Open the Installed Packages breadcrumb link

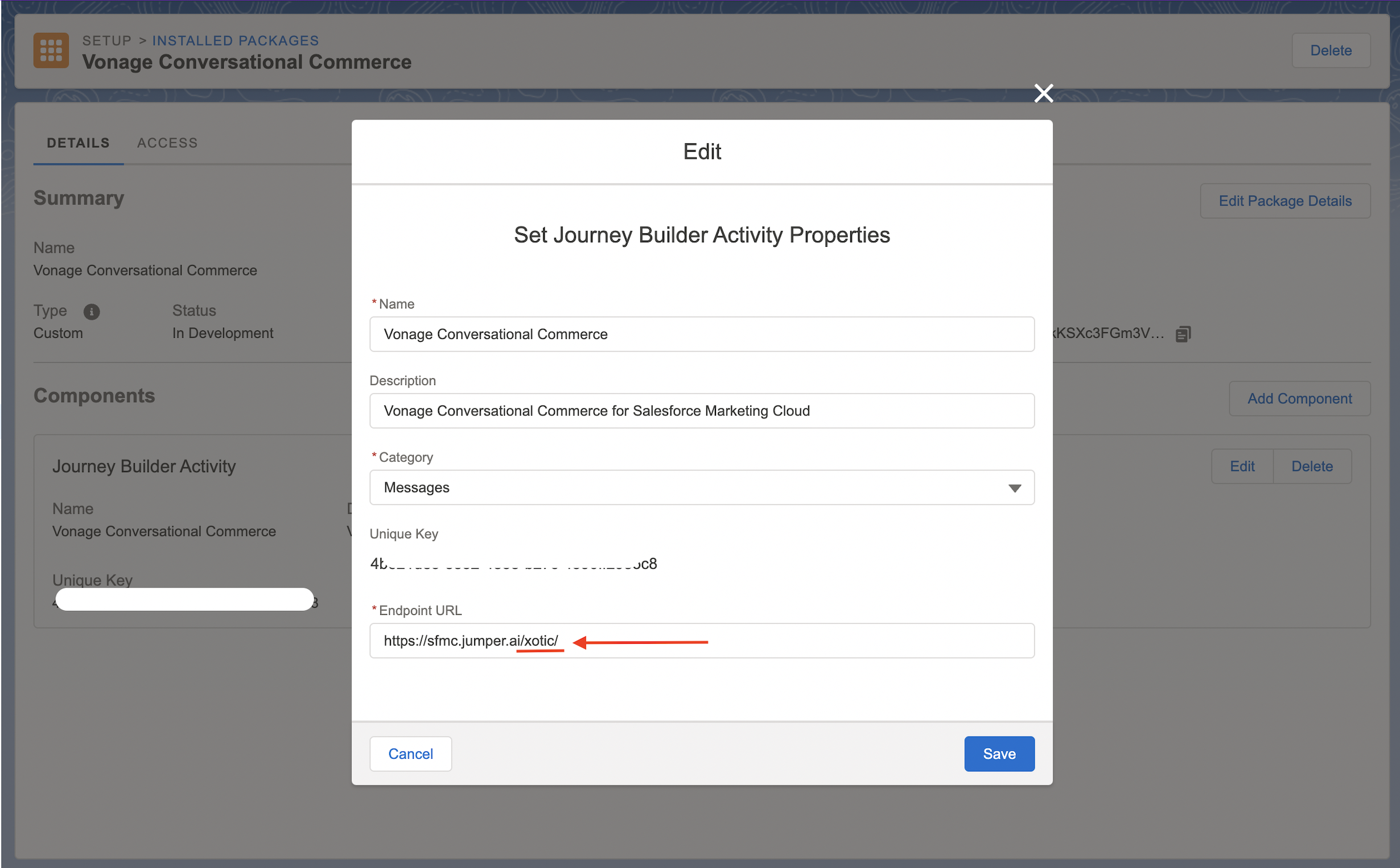[236, 41]
